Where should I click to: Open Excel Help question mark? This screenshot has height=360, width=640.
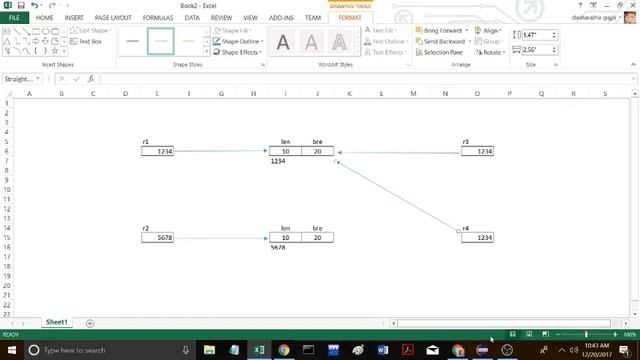click(x=580, y=5)
